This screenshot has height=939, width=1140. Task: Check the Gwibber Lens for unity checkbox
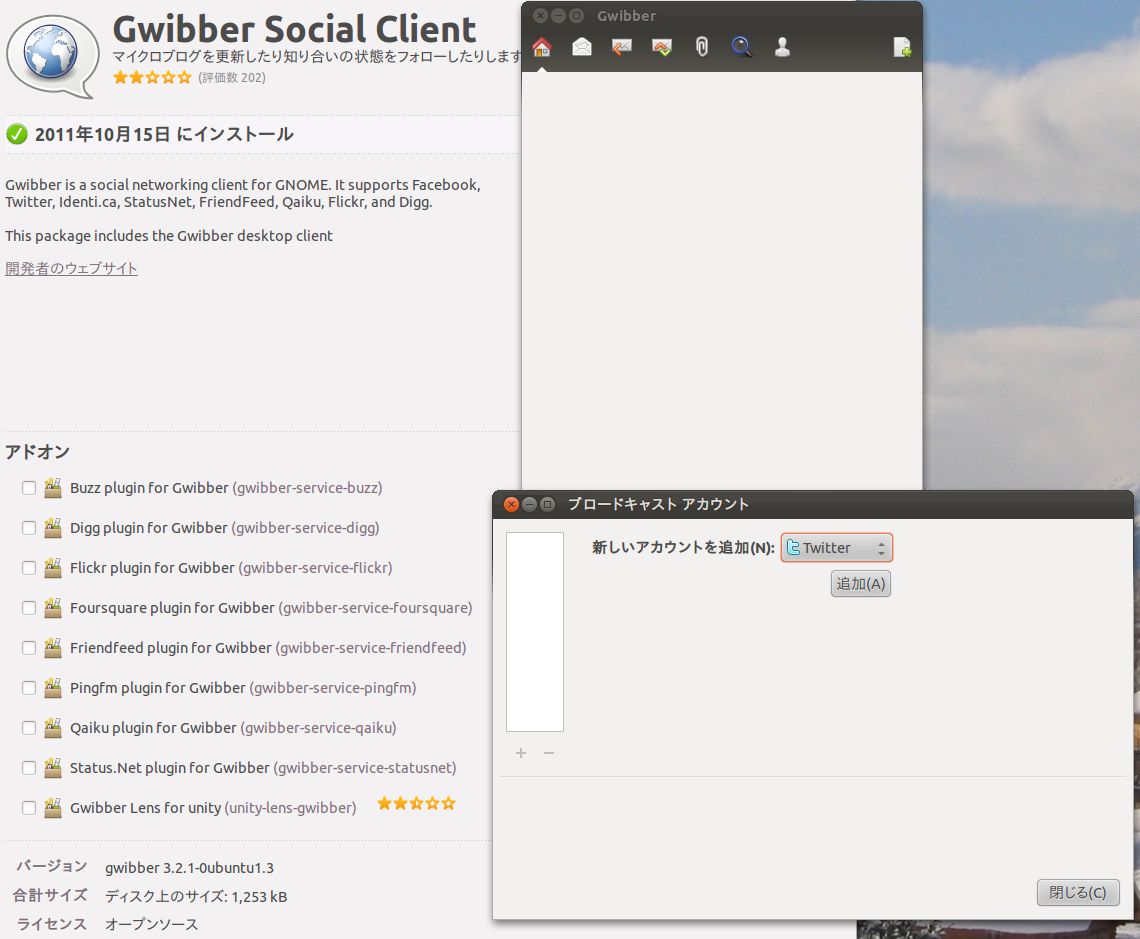29,807
